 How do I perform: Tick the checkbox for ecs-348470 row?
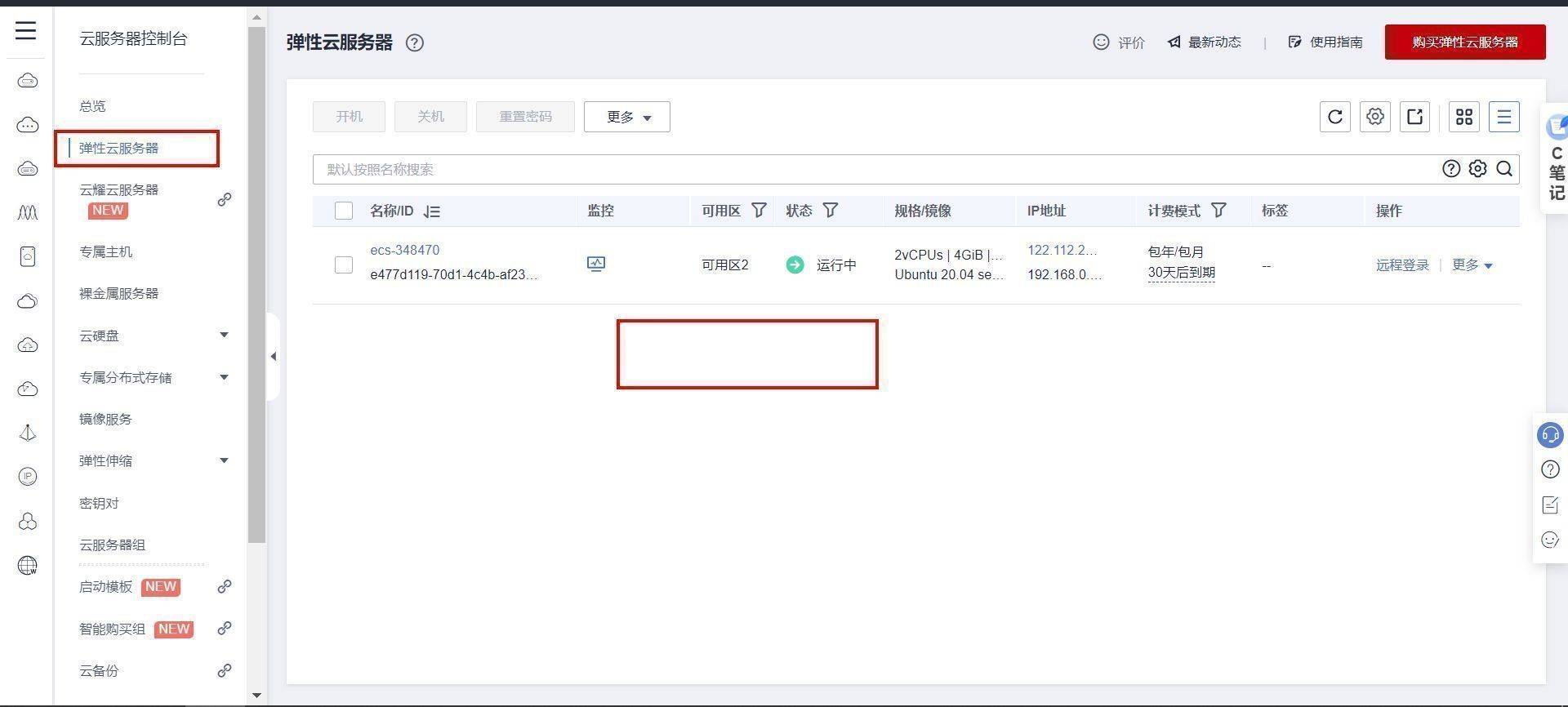click(344, 265)
